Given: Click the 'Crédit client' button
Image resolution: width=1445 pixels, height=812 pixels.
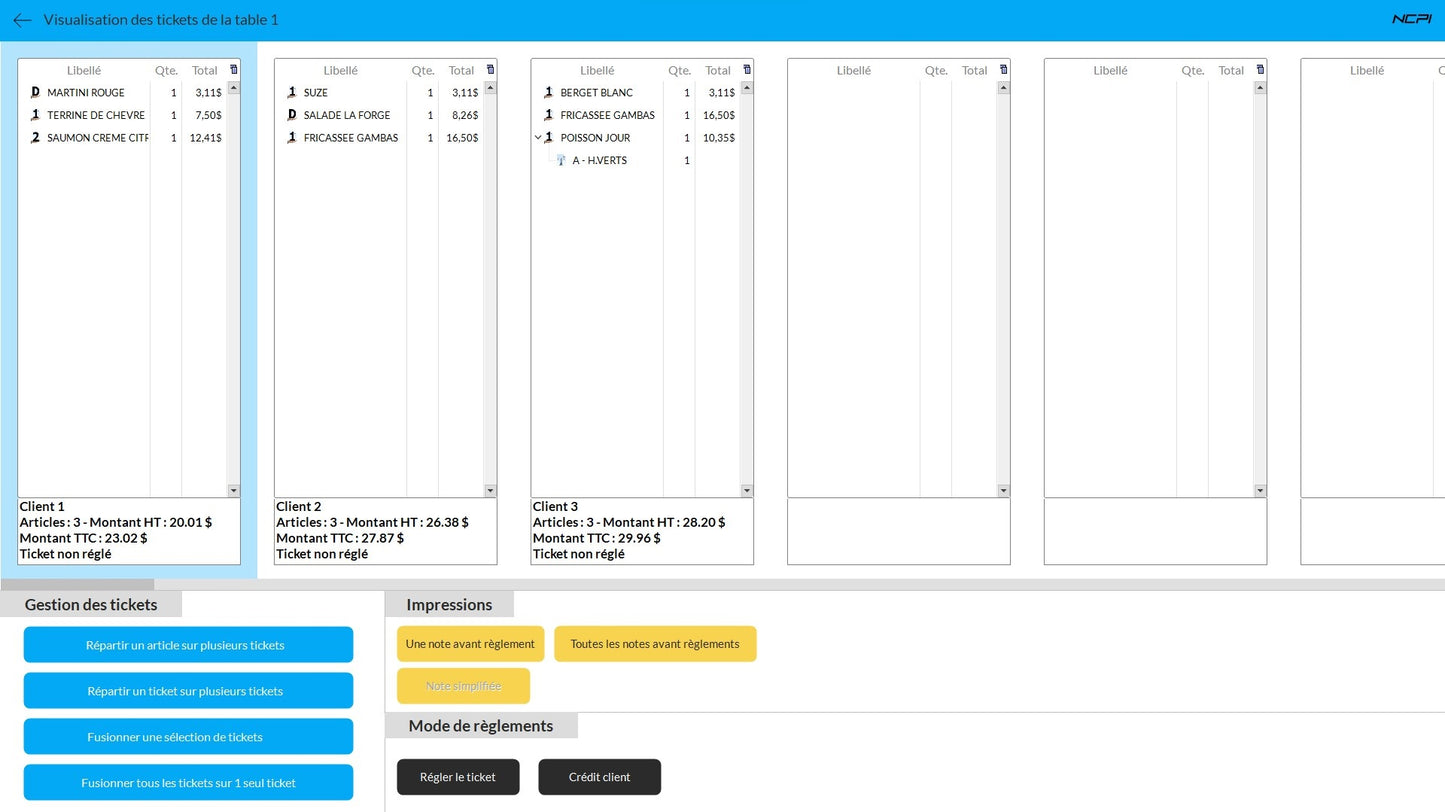Looking at the screenshot, I should tap(599, 777).
